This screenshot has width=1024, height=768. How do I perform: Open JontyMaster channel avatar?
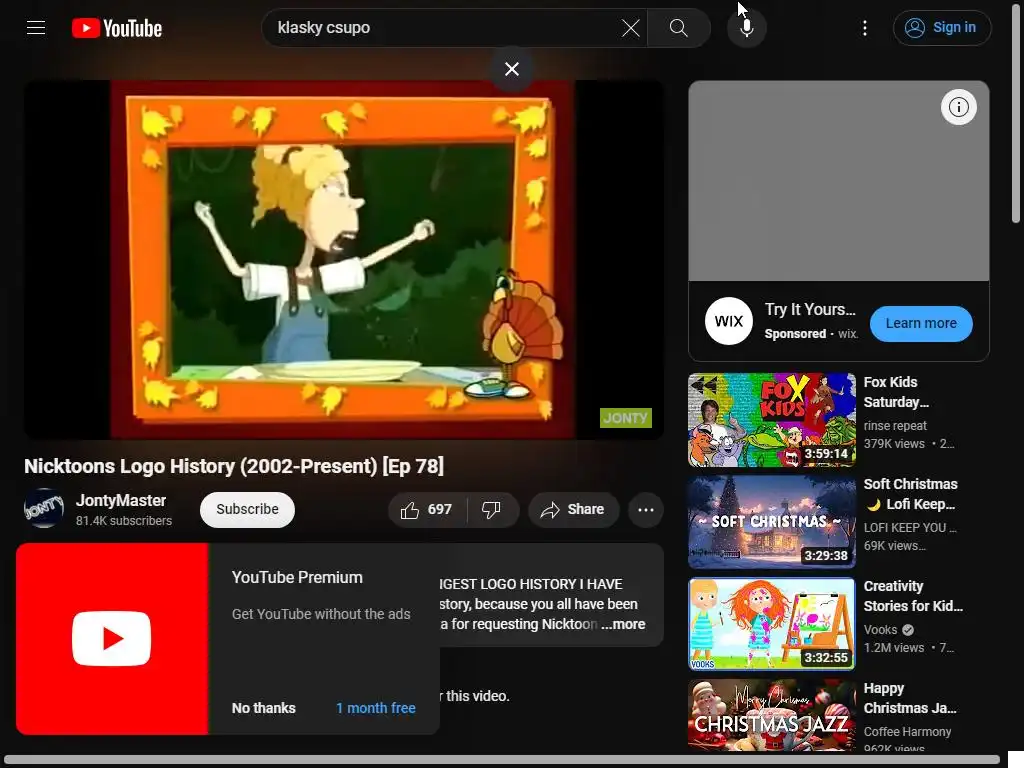[x=44, y=509]
